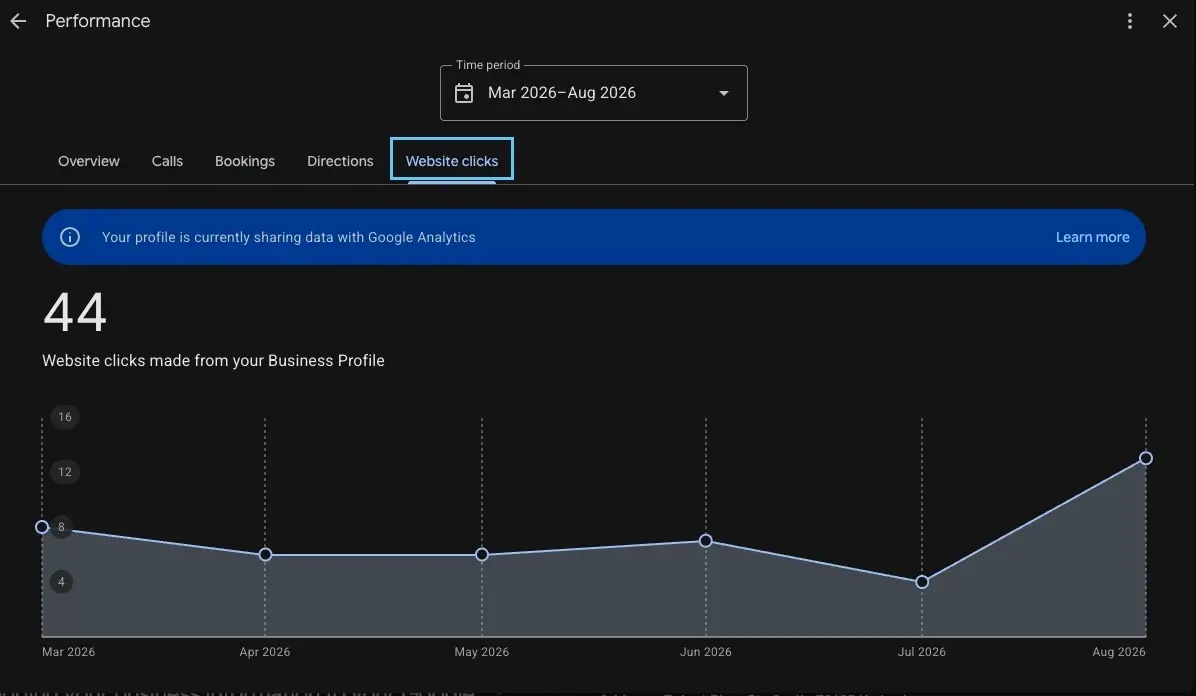1196x696 pixels.
Task: Click the Mar 2026 axis label
Action: [69, 652]
